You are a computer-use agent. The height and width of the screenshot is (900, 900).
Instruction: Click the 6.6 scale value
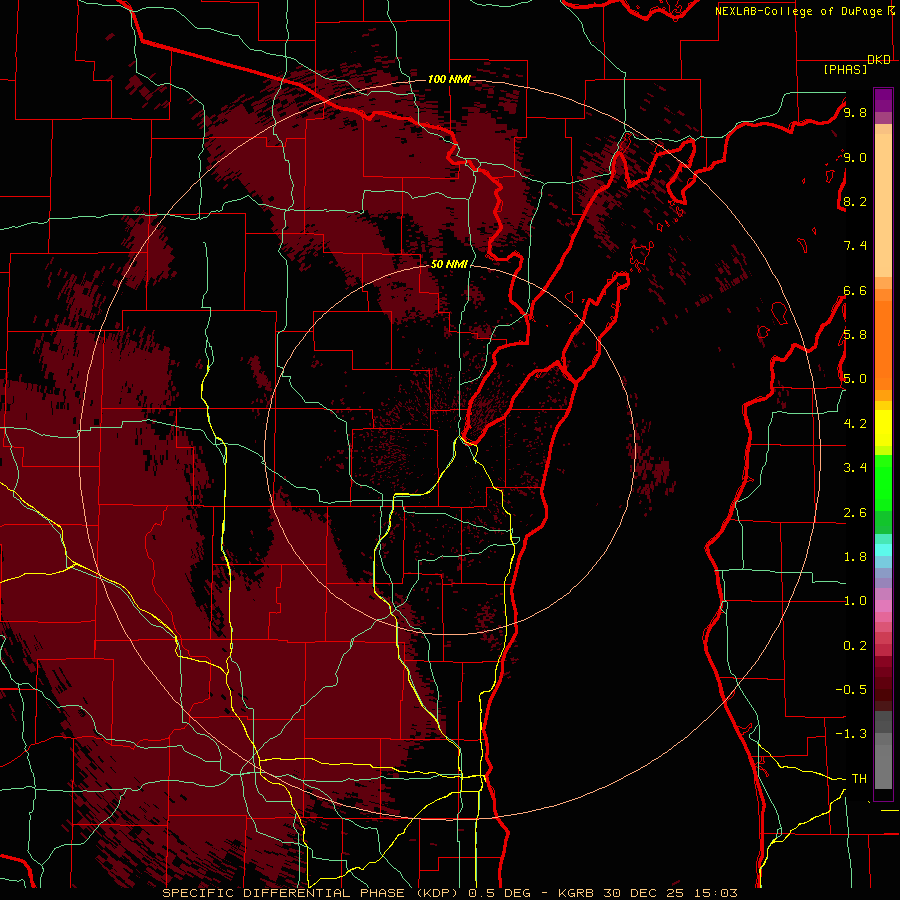[x=855, y=290]
